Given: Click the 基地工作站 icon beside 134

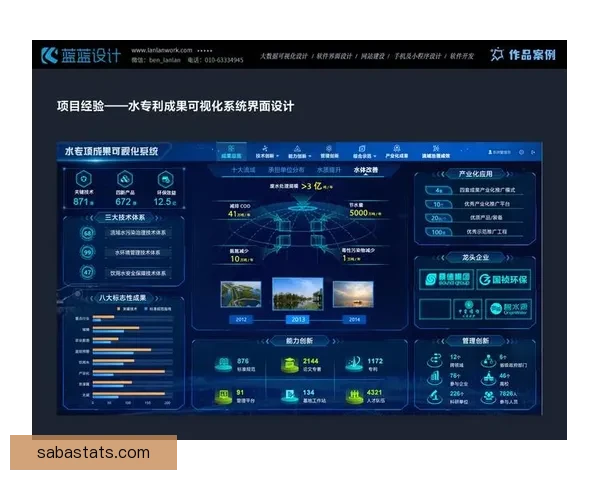Looking at the screenshot, I should point(290,396).
